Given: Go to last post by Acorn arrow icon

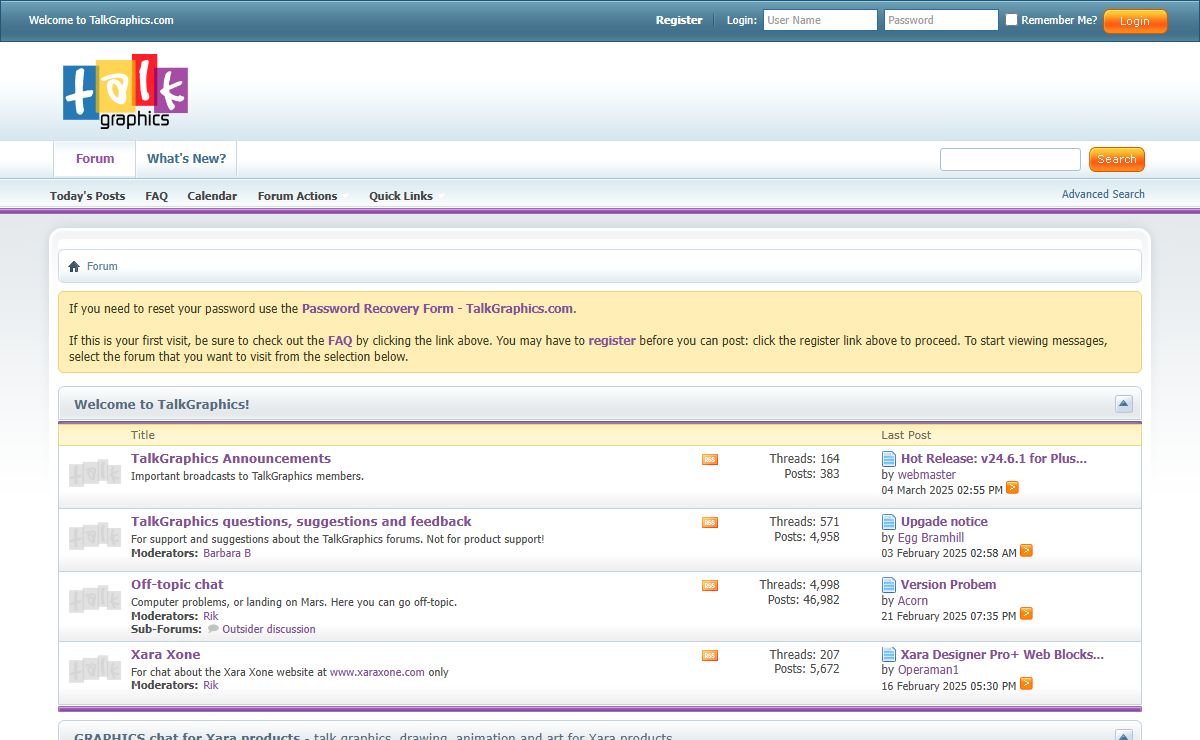Looking at the screenshot, I should tap(1026, 614).
